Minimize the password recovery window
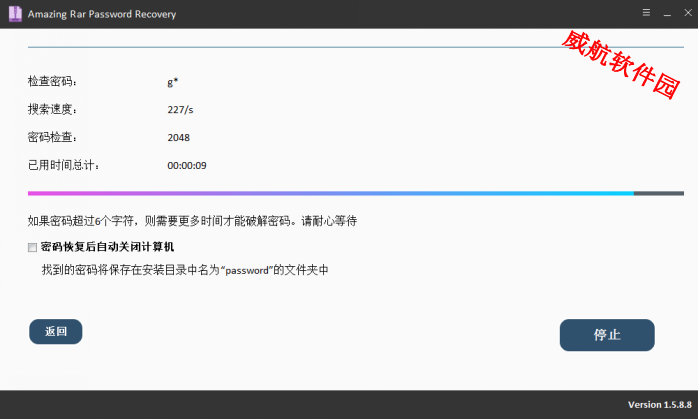The image size is (698, 419). click(x=667, y=13)
